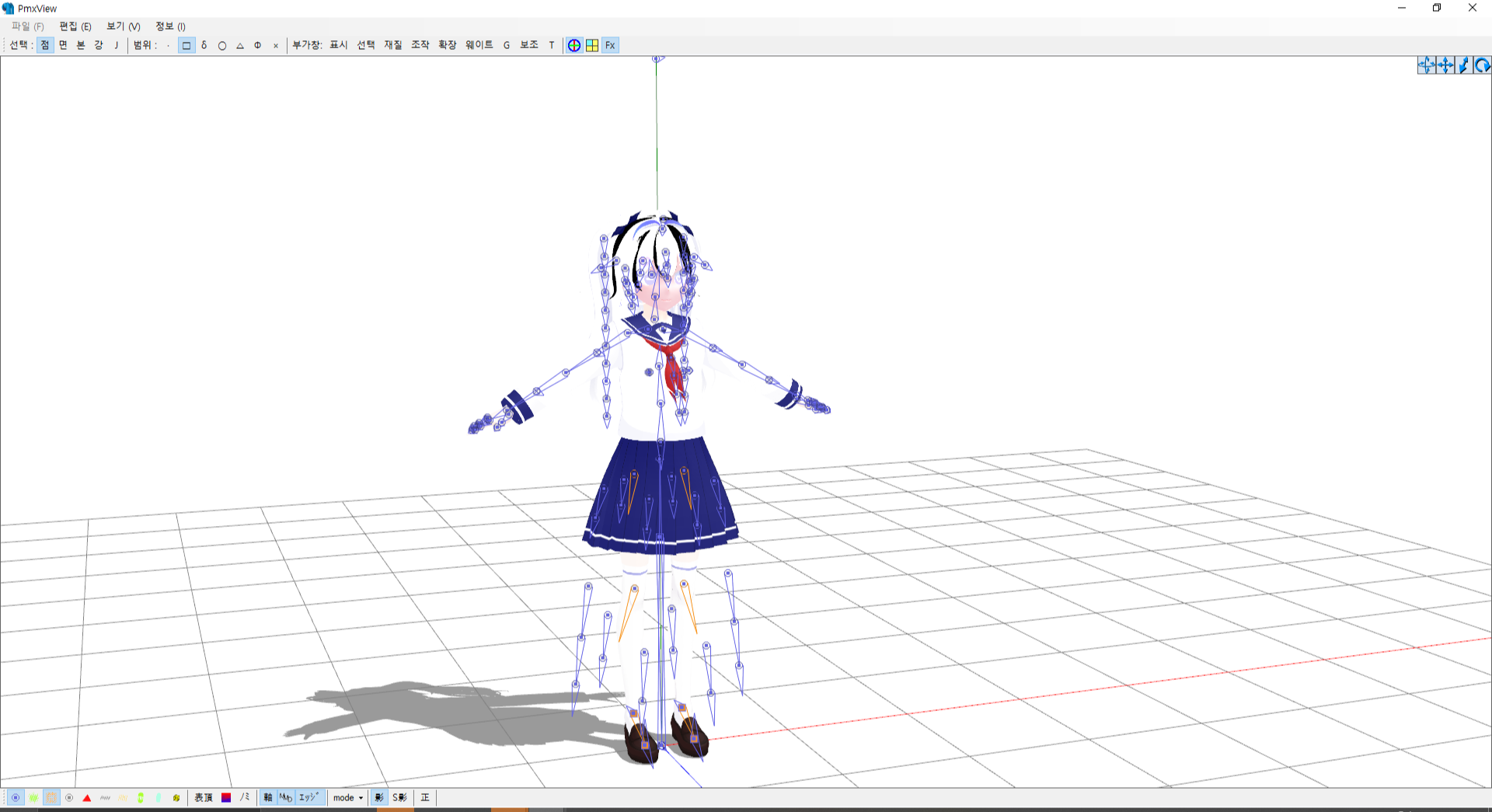Open the 표시 sub-window
The width and height of the screenshot is (1492, 812).
339,45
